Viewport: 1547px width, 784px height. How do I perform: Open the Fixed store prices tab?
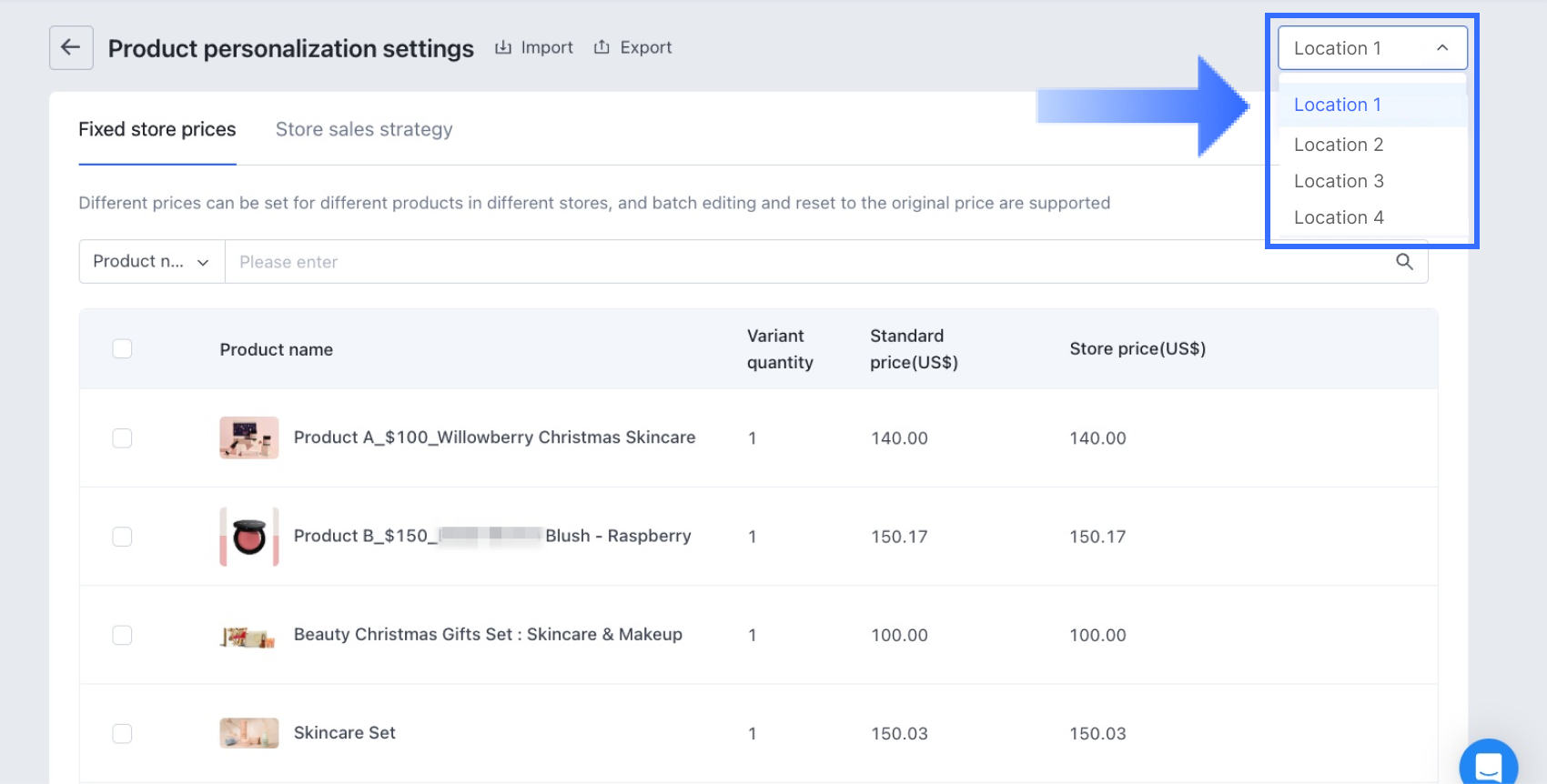157,129
